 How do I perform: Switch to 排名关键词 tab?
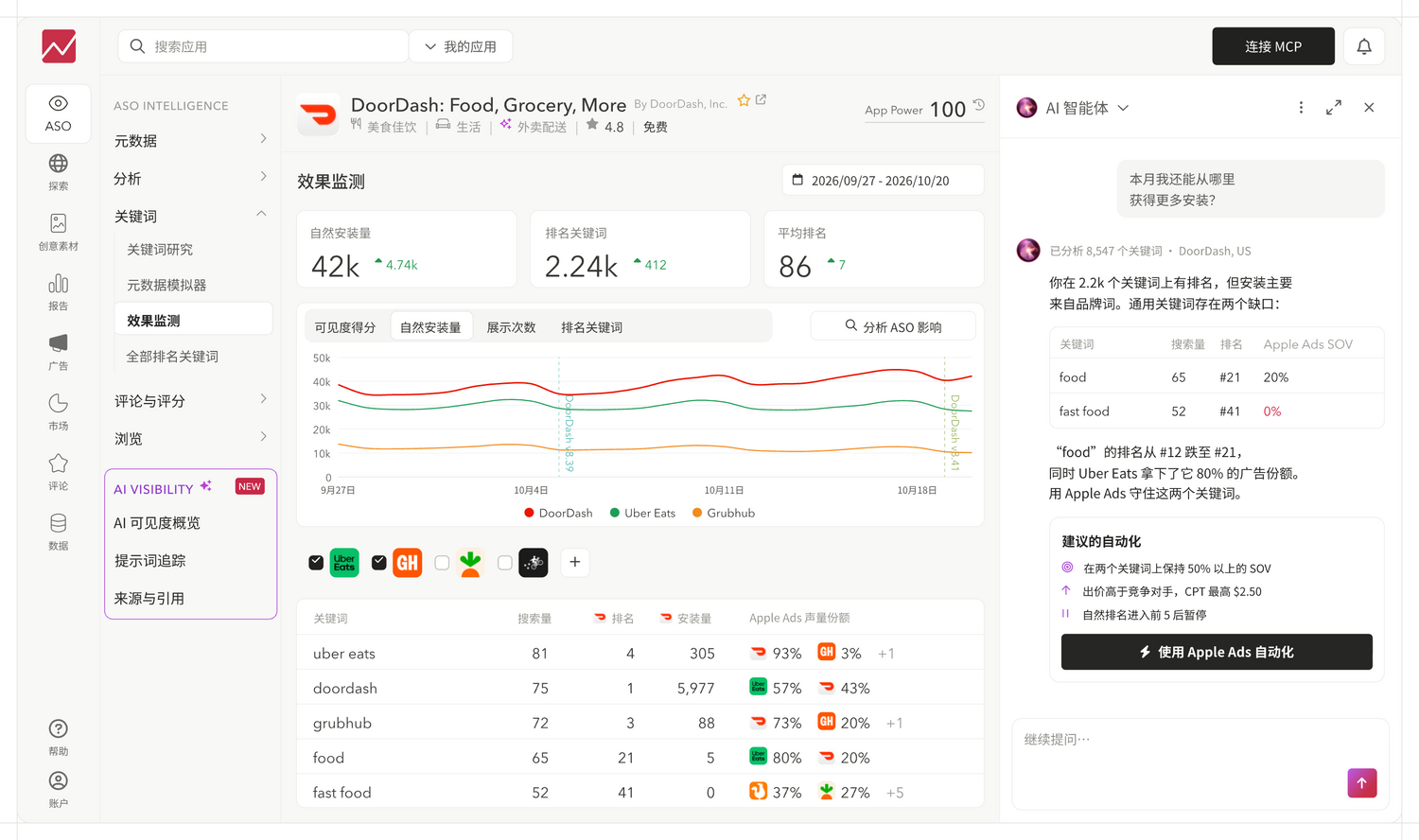click(591, 327)
